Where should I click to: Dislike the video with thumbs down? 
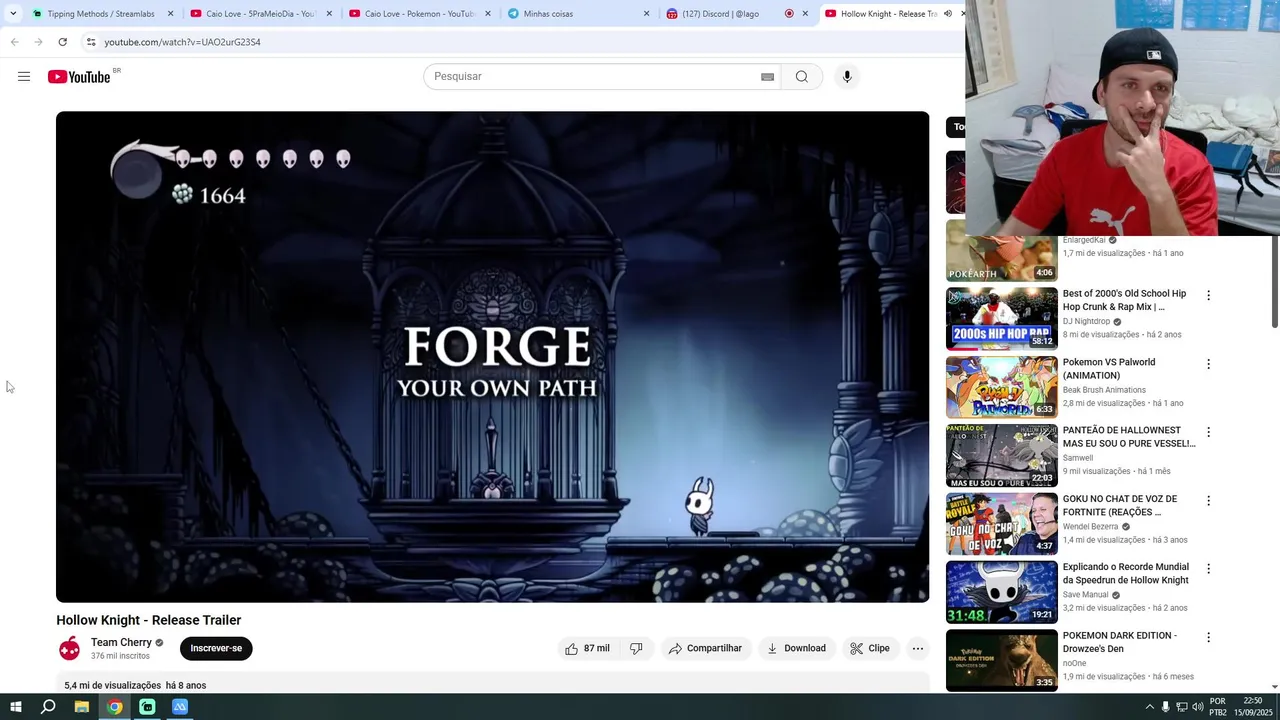636,648
